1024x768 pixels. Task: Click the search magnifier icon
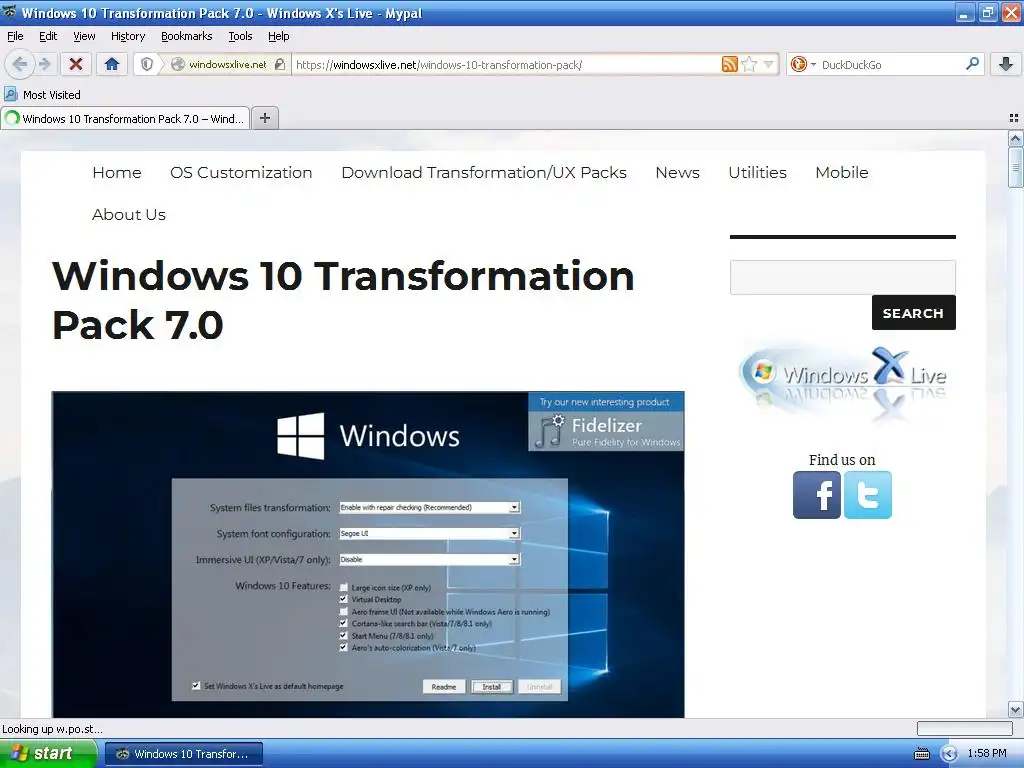972,64
